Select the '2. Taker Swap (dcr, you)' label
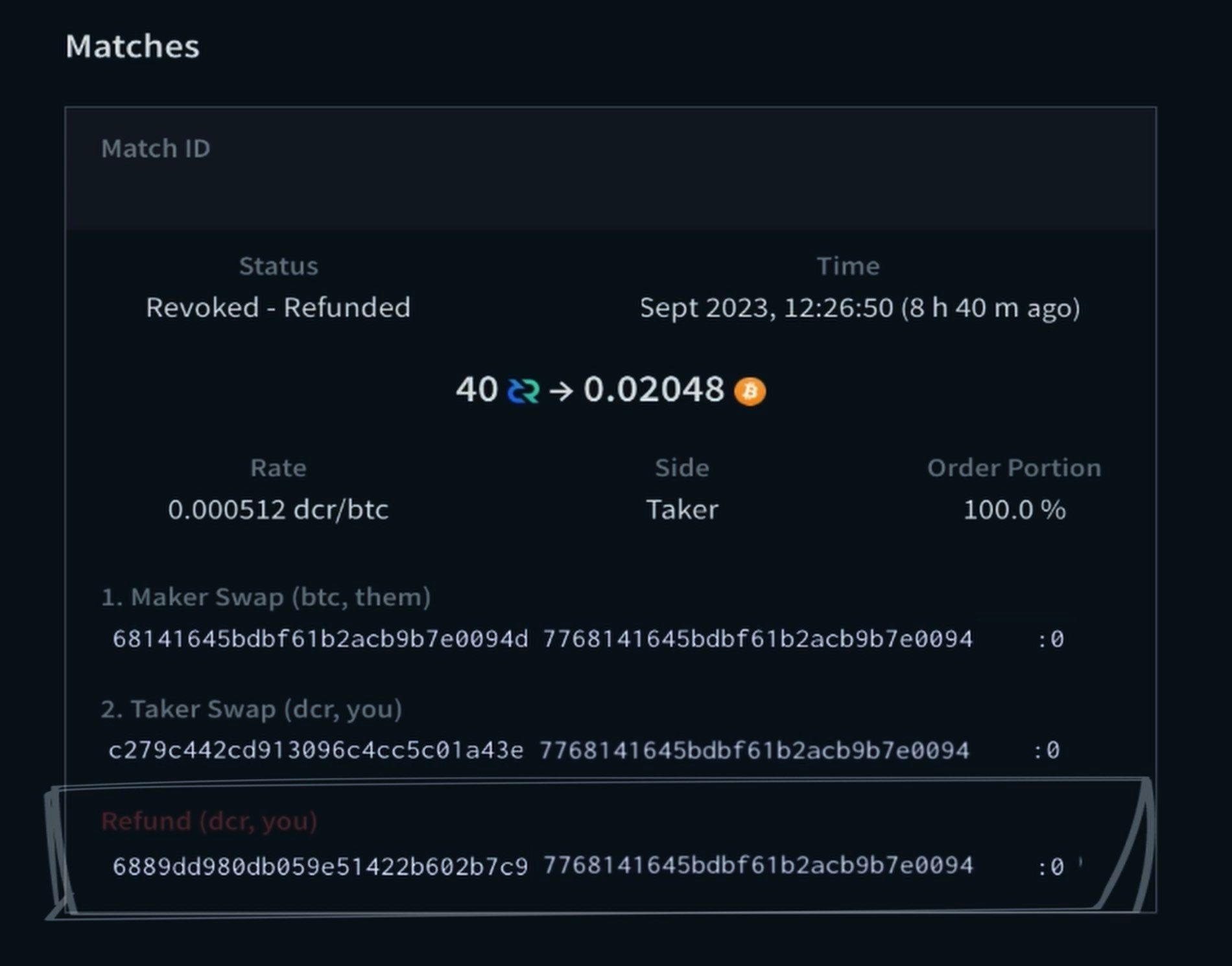The image size is (1232, 966). [x=252, y=709]
